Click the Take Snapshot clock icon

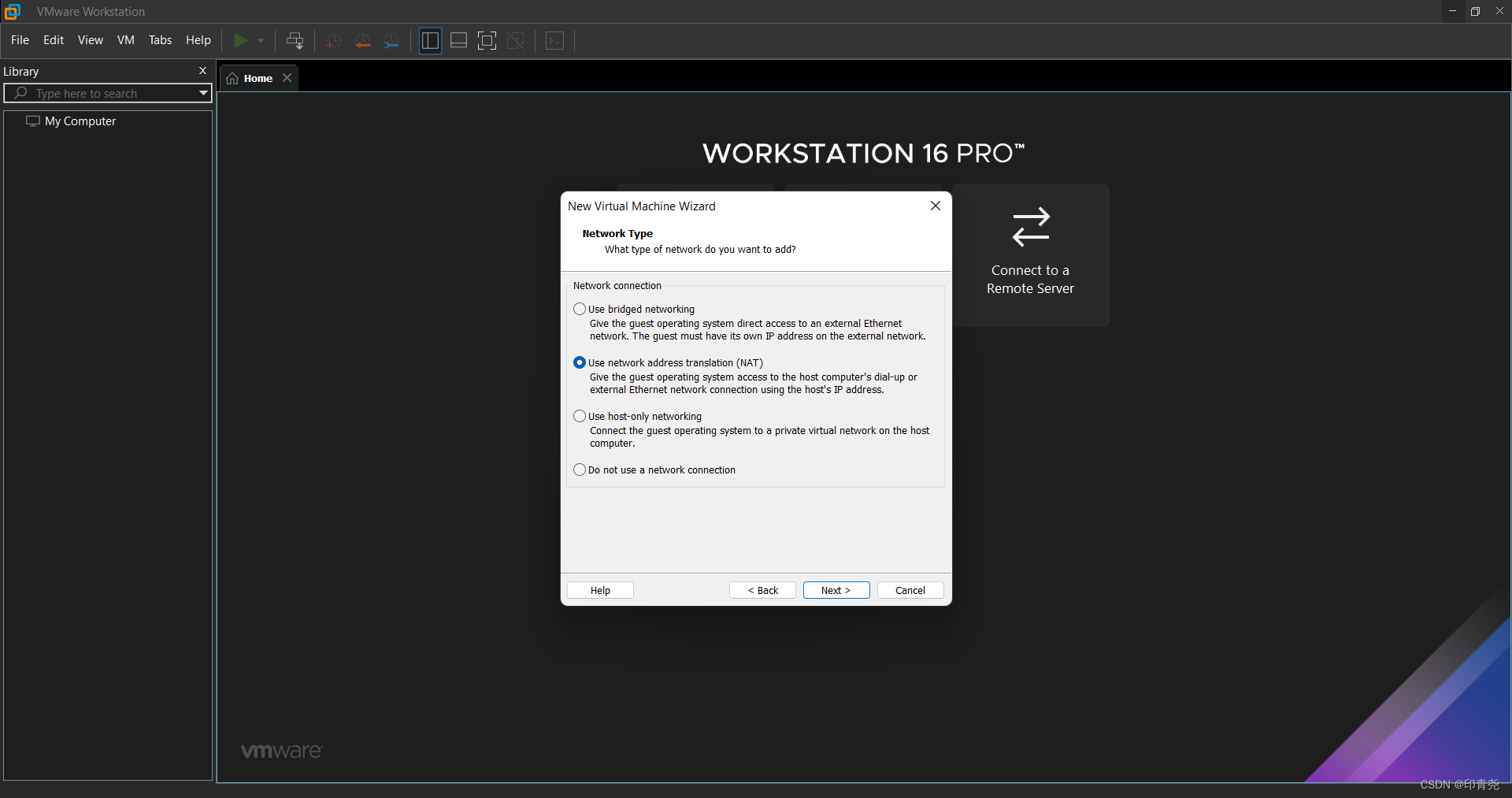(x=334, y=41)
